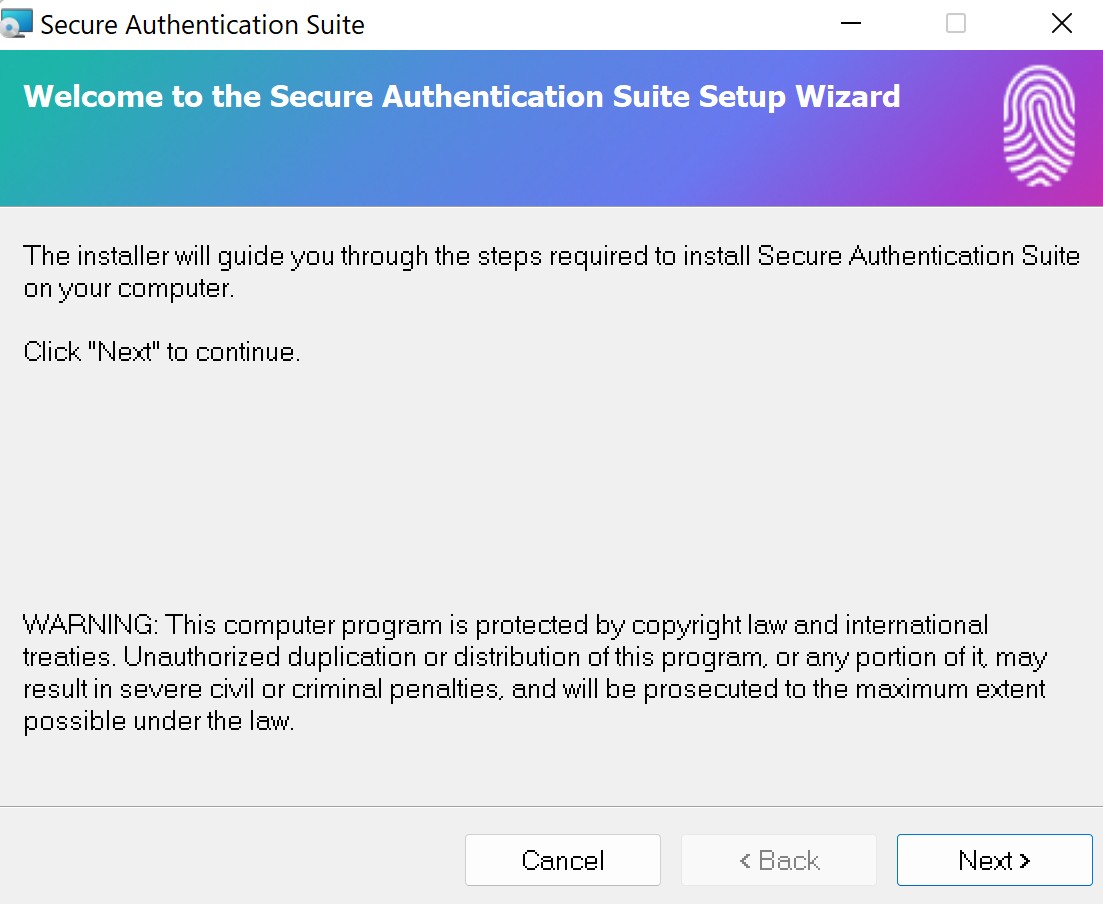Click the 'Click "Next" to continue' text
1103x904 pixels.
click(162, 351)
